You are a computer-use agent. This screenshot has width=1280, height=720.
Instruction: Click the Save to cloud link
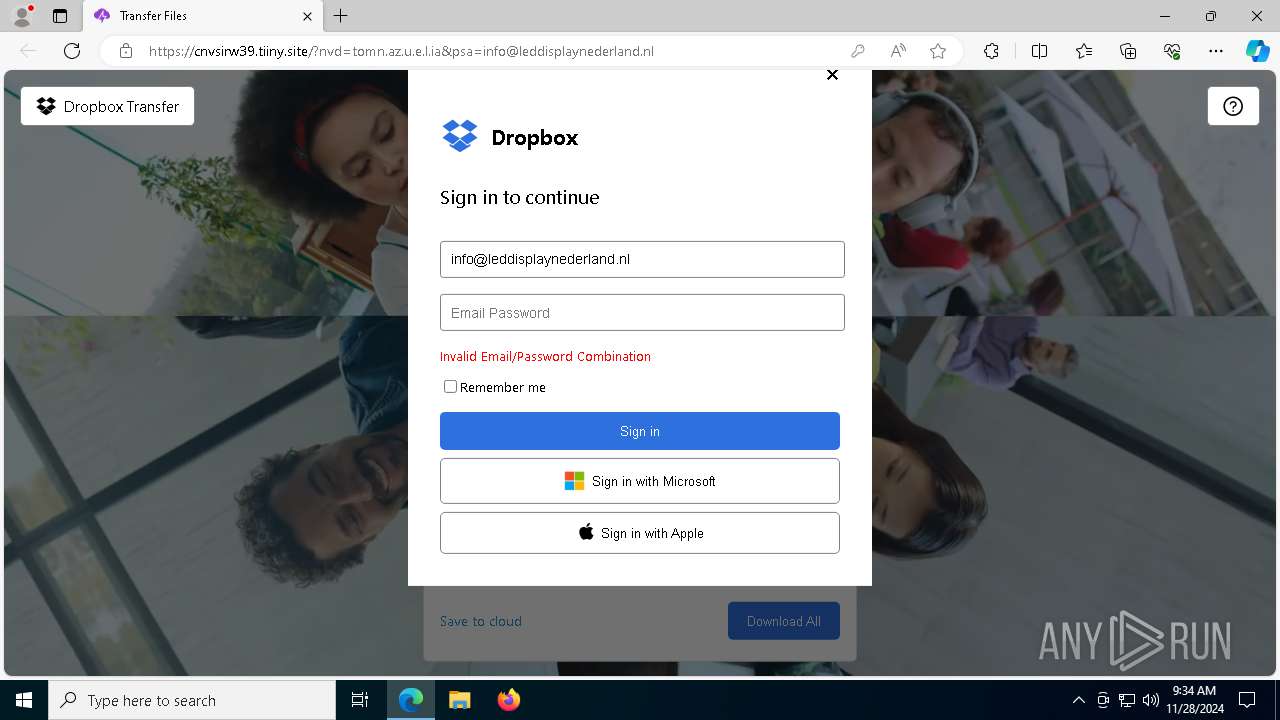coord(481,621)
